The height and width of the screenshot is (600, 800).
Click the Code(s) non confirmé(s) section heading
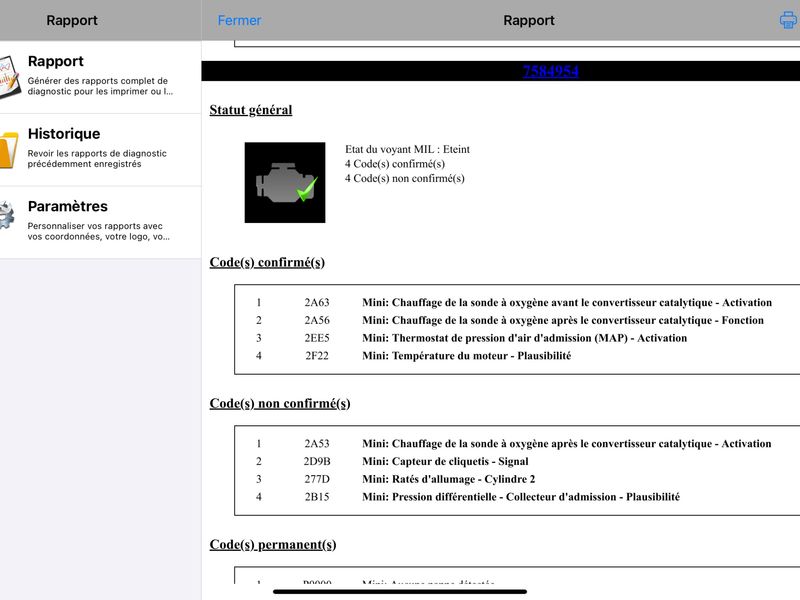point(280,404)
